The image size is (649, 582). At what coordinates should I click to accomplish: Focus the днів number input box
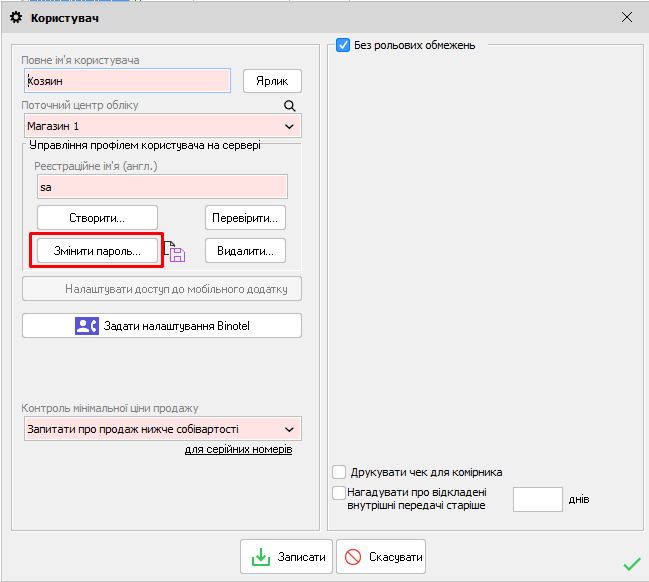537,499
